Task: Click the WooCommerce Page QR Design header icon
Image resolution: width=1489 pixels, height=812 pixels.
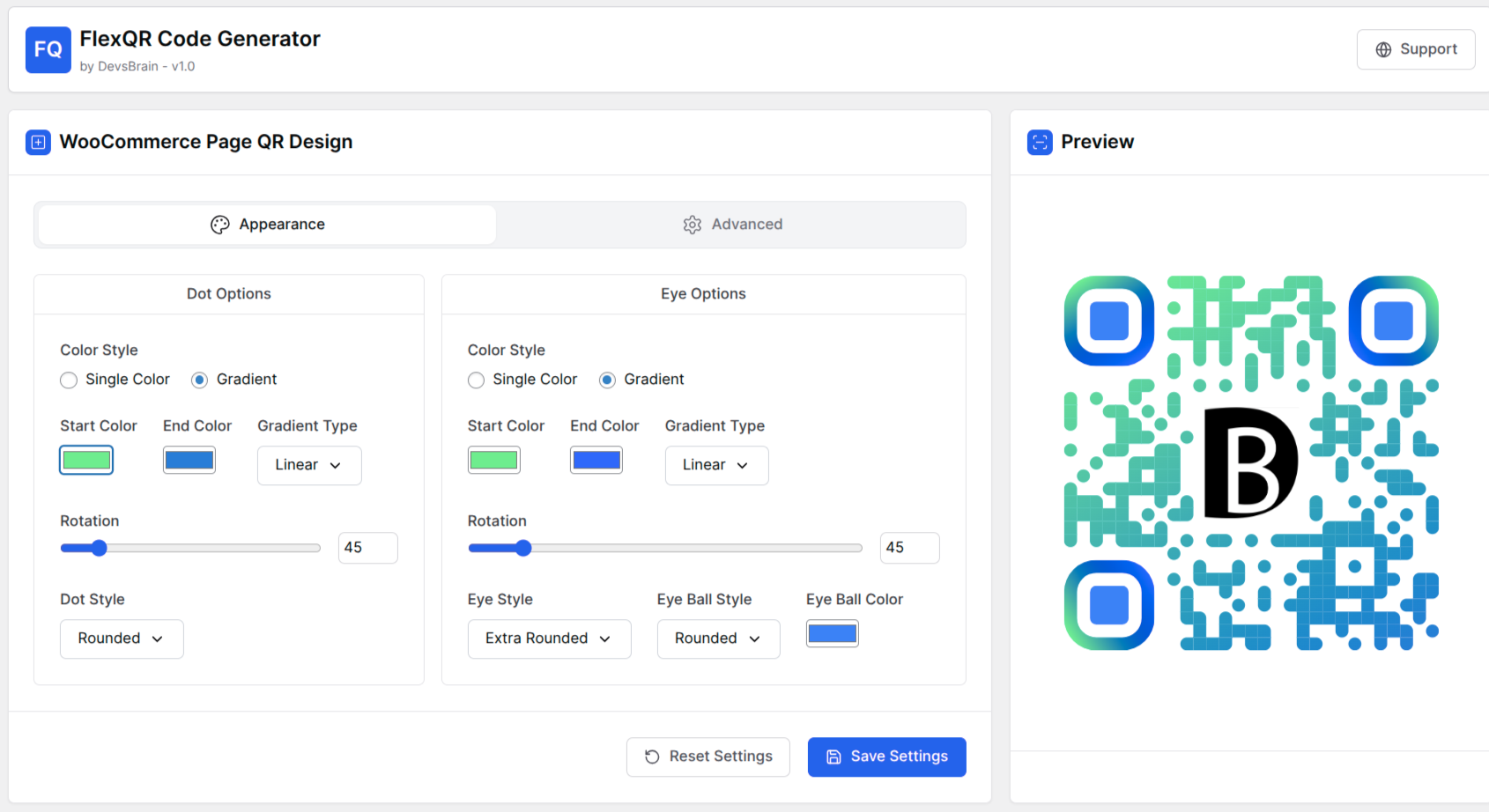Action: tap(38, 142)
